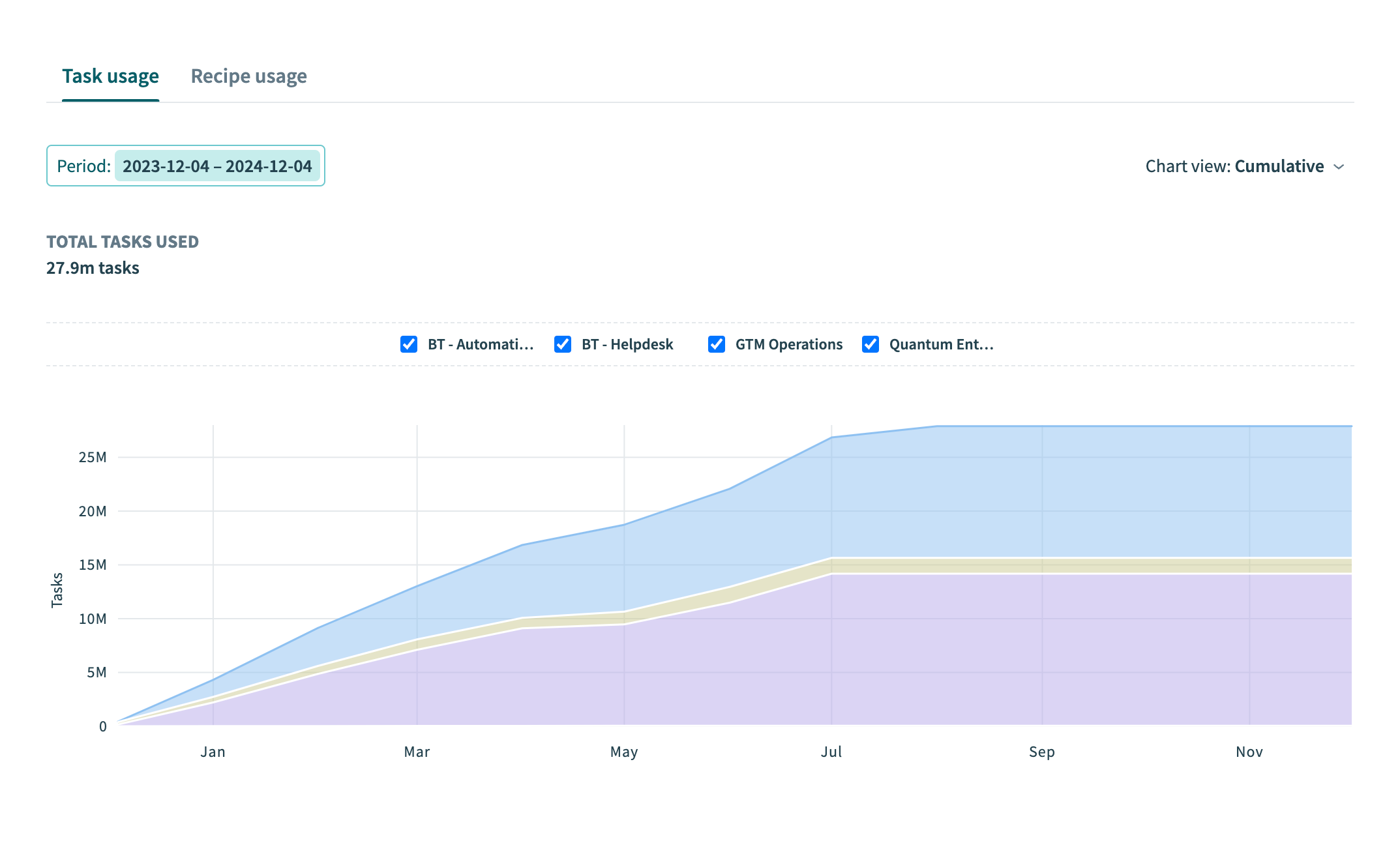Click the GTM Operations legend label
Screen dimensions: 1400x854
click(x=788, y=344)
